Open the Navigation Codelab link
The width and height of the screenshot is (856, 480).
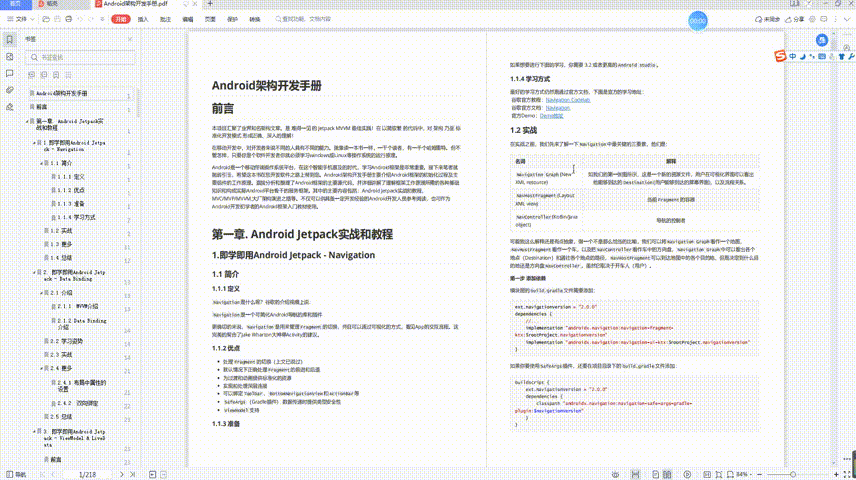click(x=568, y=100)
